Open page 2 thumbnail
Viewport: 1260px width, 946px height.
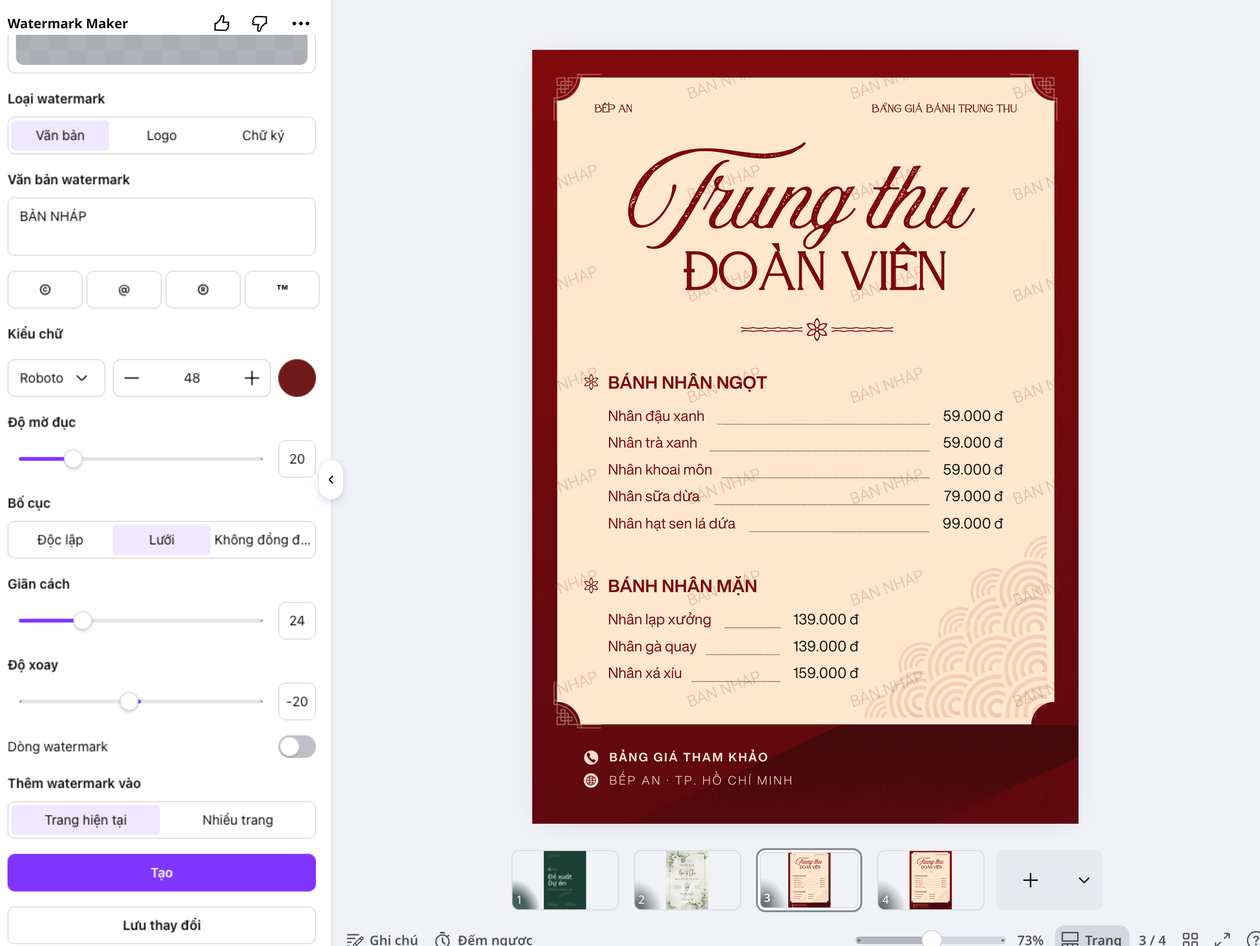click(687, 880)
